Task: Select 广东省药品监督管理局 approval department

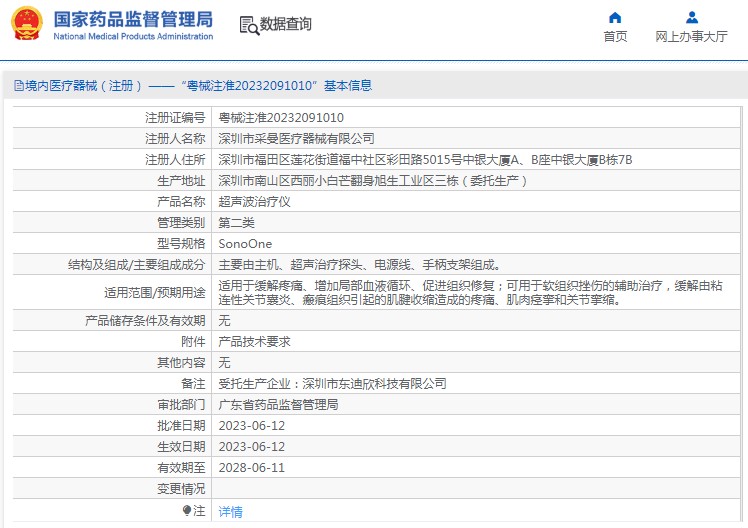Action: [x=278, y=404]
